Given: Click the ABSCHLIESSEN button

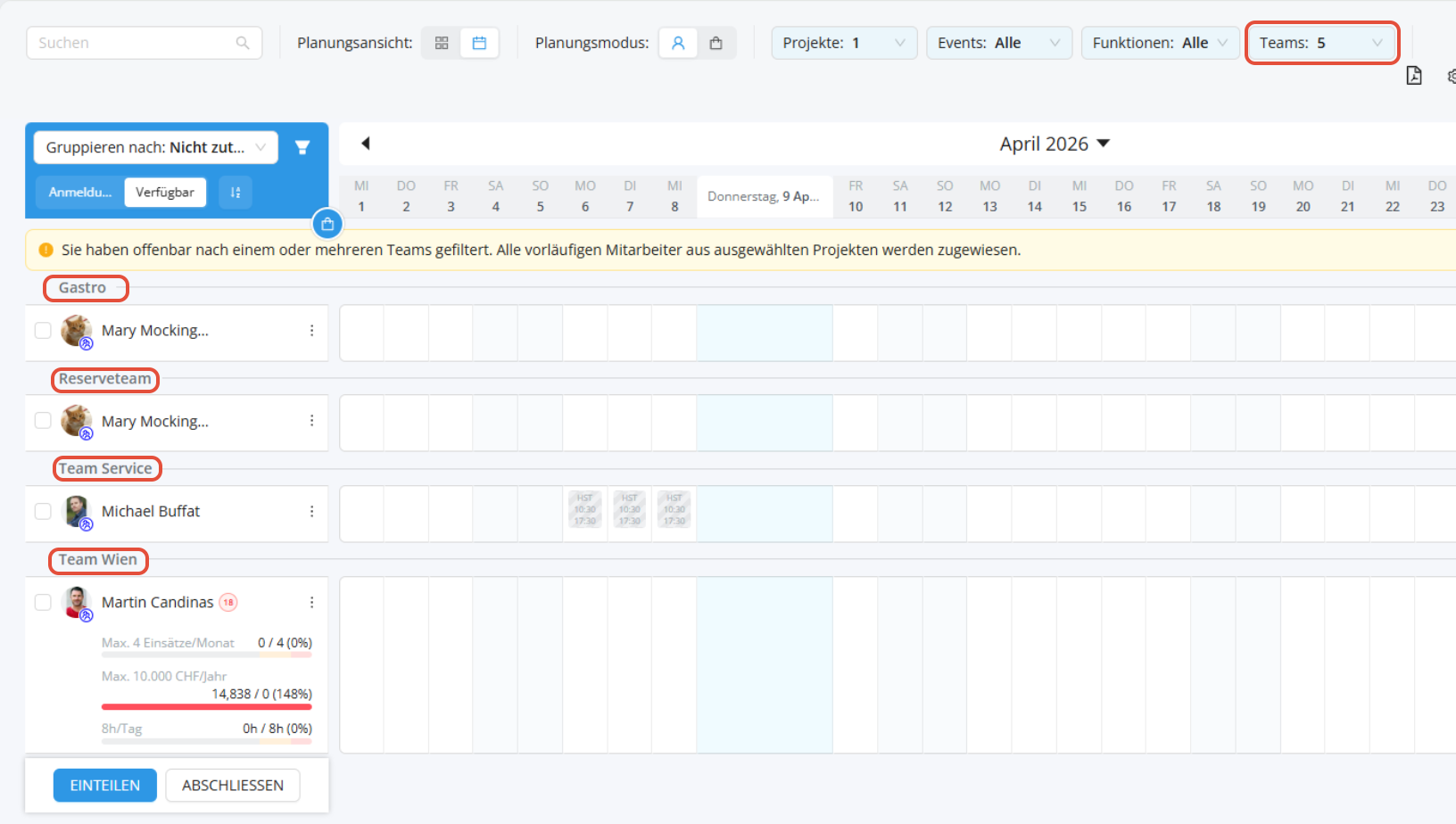Looking at the screenshot, I should tap(233, 785).
